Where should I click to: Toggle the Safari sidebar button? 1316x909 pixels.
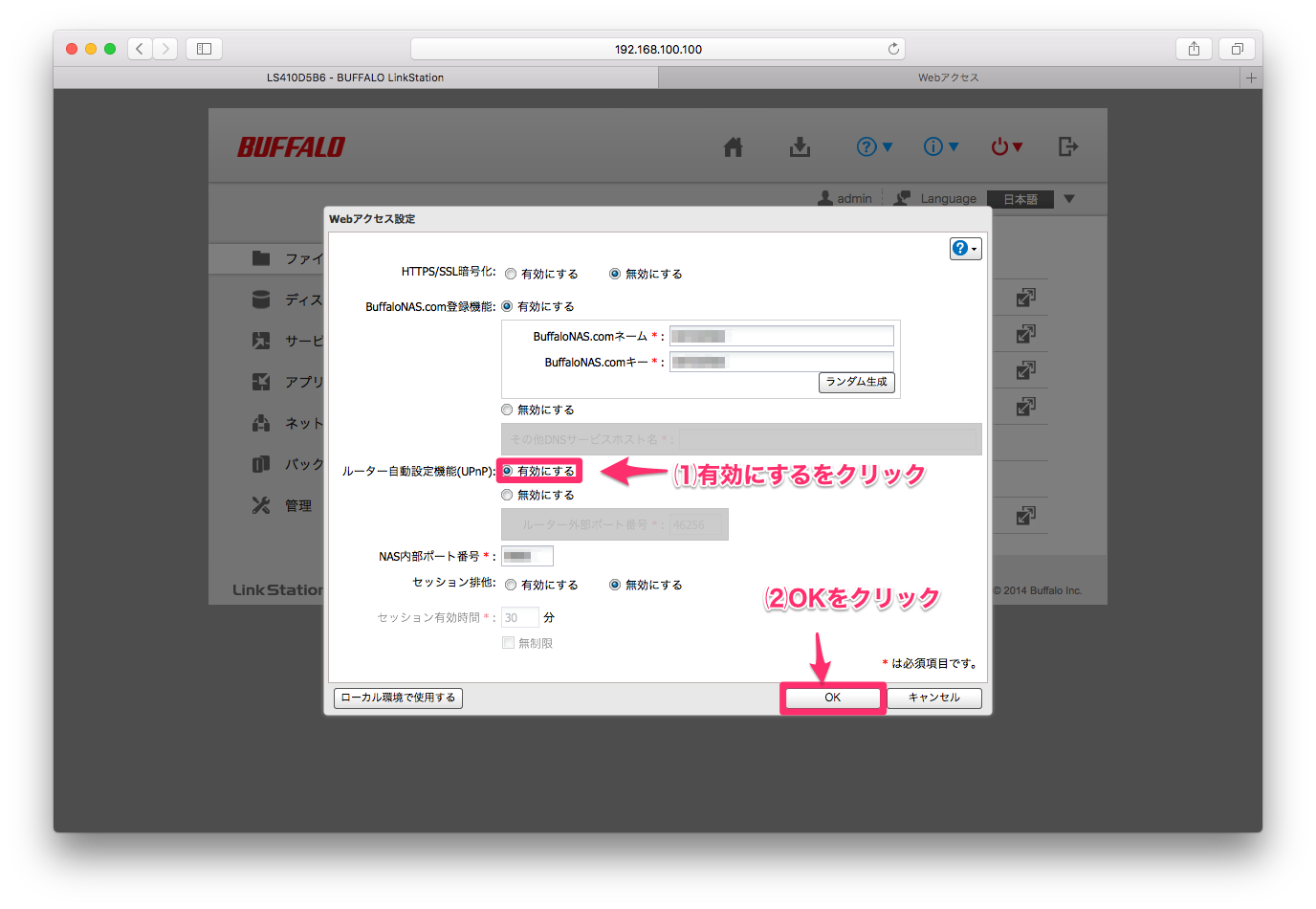(x=204, y=49)
